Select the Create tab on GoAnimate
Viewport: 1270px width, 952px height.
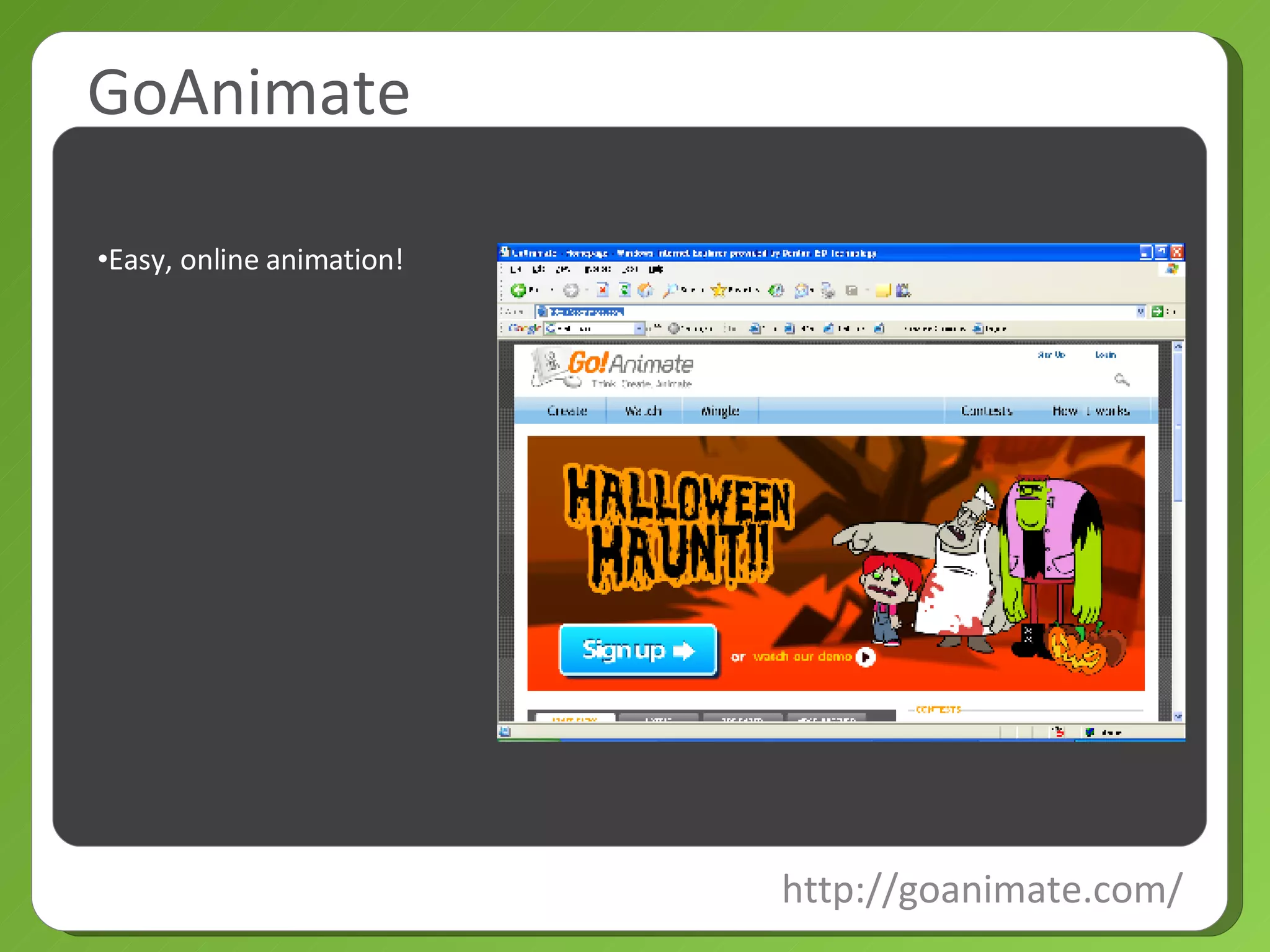[567, 410]
